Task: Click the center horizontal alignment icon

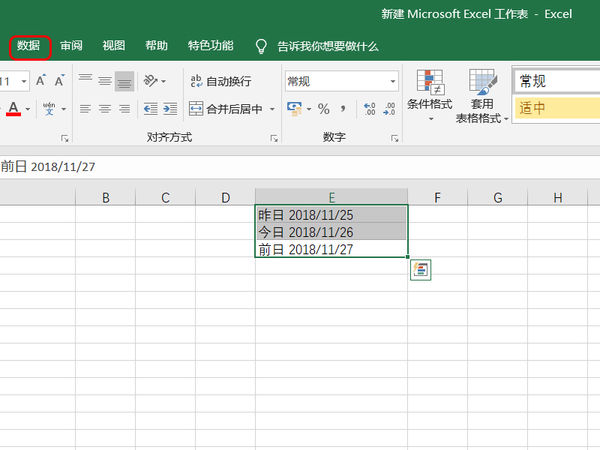Action: tap(105, 108)
